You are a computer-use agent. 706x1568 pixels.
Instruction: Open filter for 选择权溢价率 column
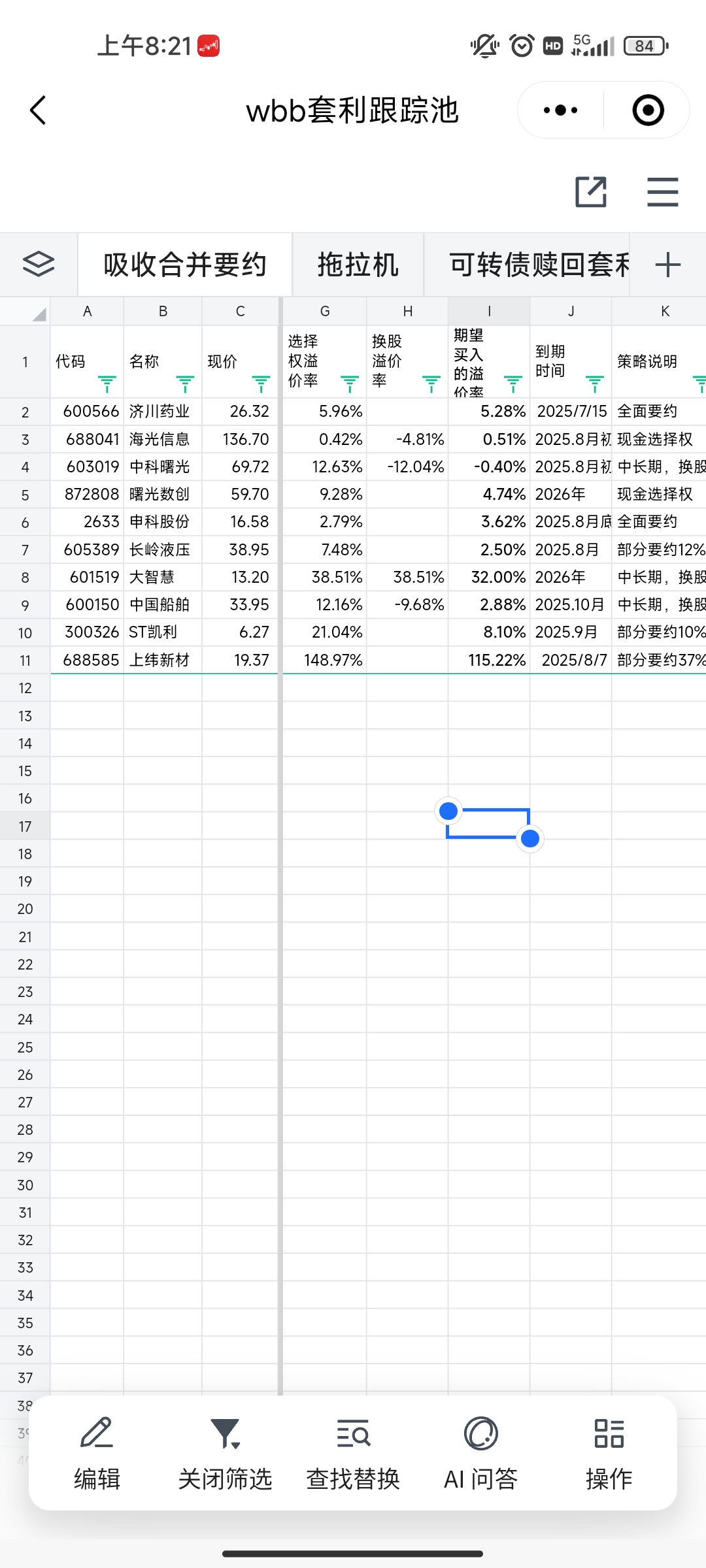(350, 384)
